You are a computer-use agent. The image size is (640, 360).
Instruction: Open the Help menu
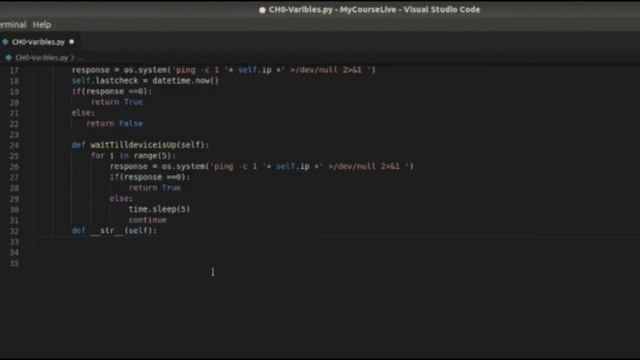42,25
